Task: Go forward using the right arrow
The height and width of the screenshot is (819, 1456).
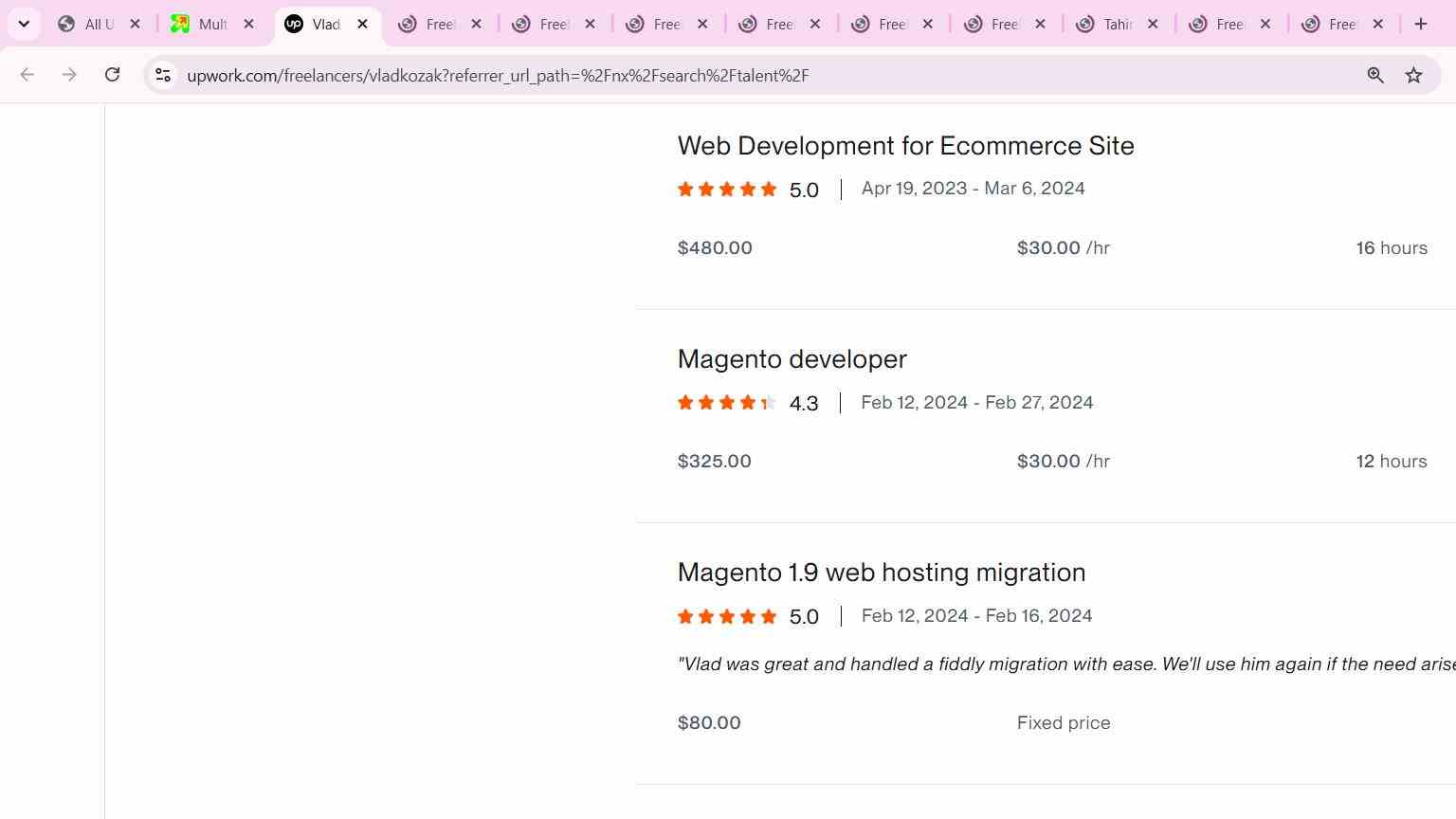Action: [x=69, y=75]
